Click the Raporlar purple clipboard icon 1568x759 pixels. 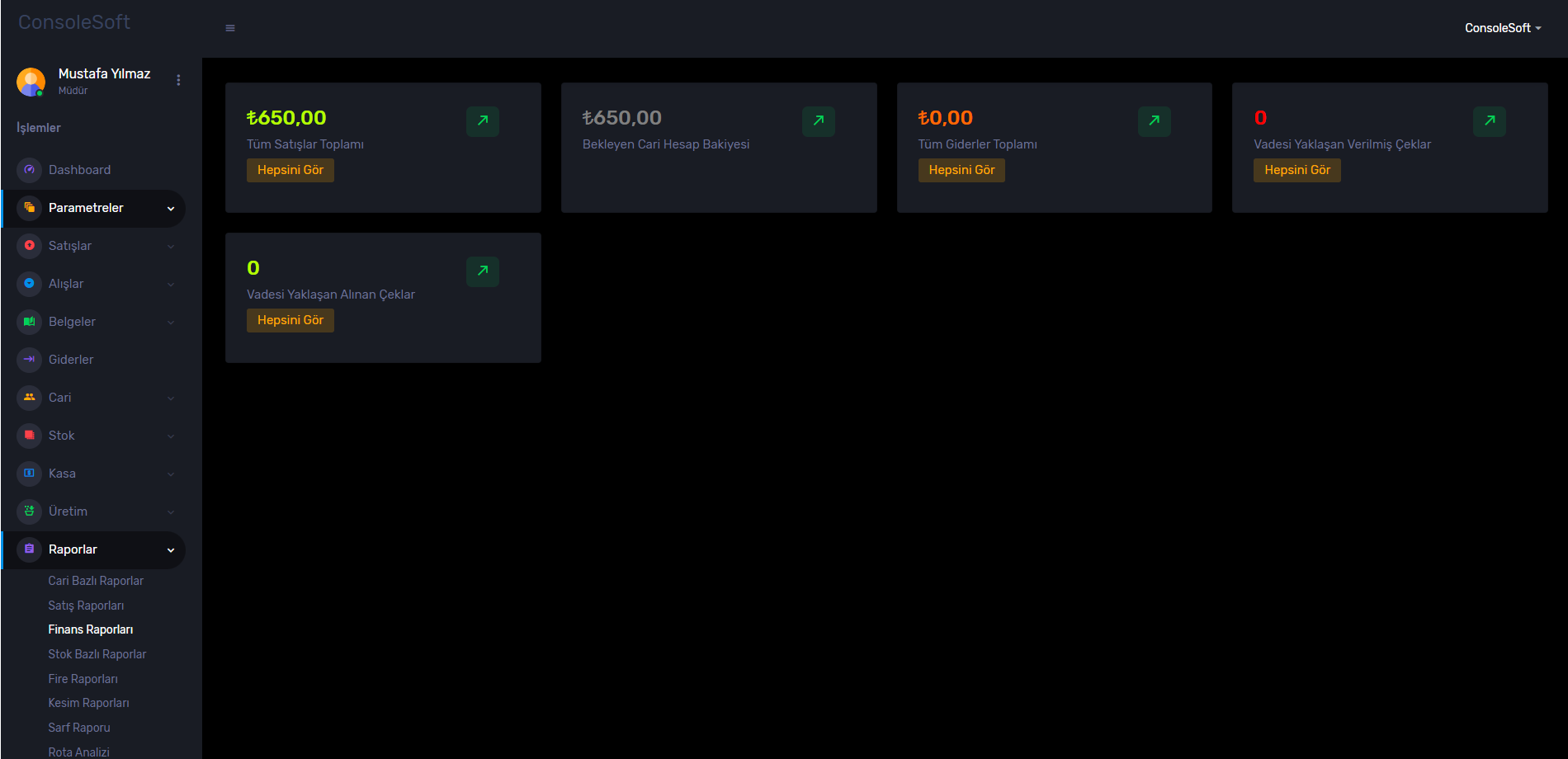pos(29,549)
